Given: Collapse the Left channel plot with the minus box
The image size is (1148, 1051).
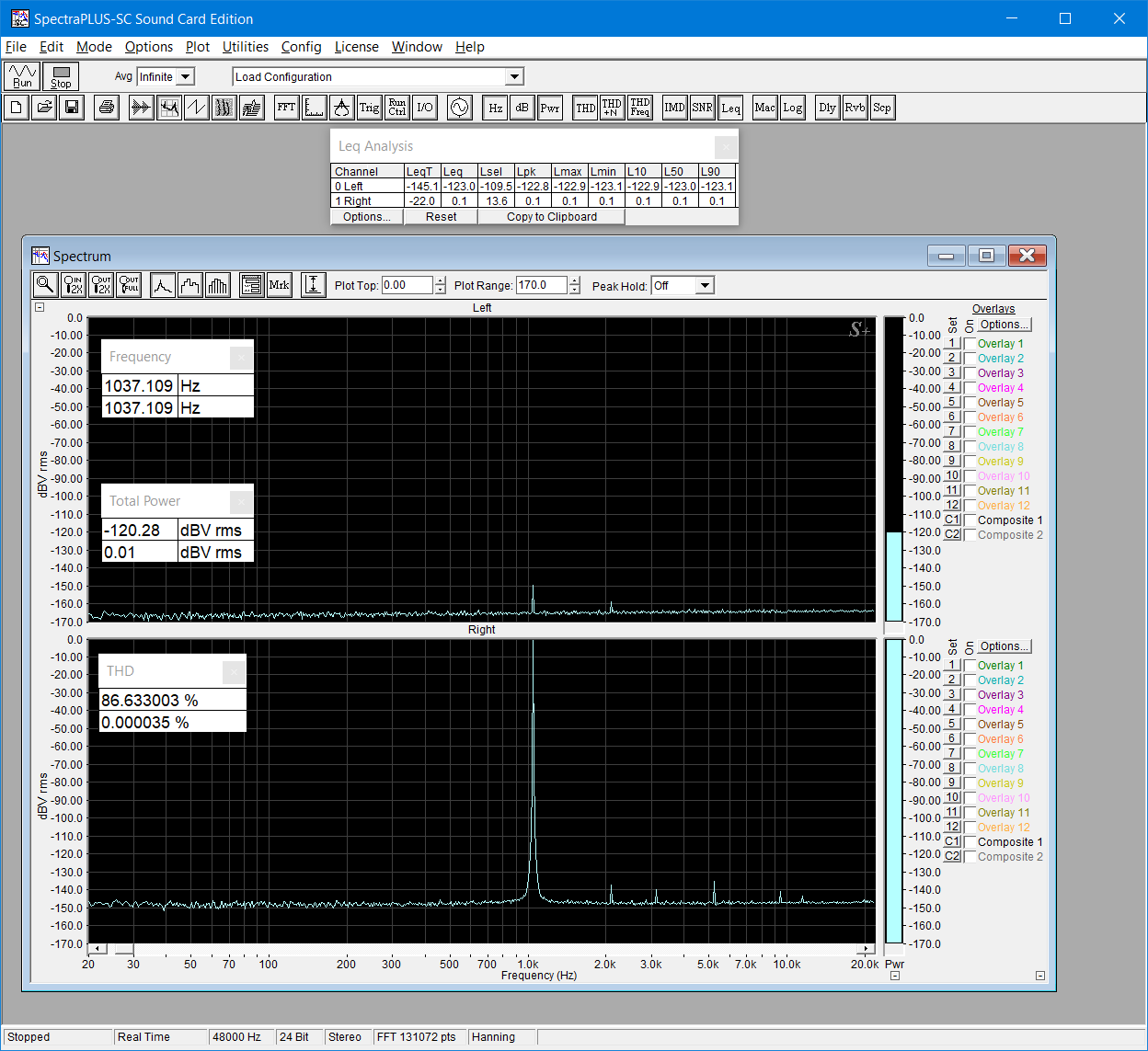Looking at the screenshot, I should [40, 308].
